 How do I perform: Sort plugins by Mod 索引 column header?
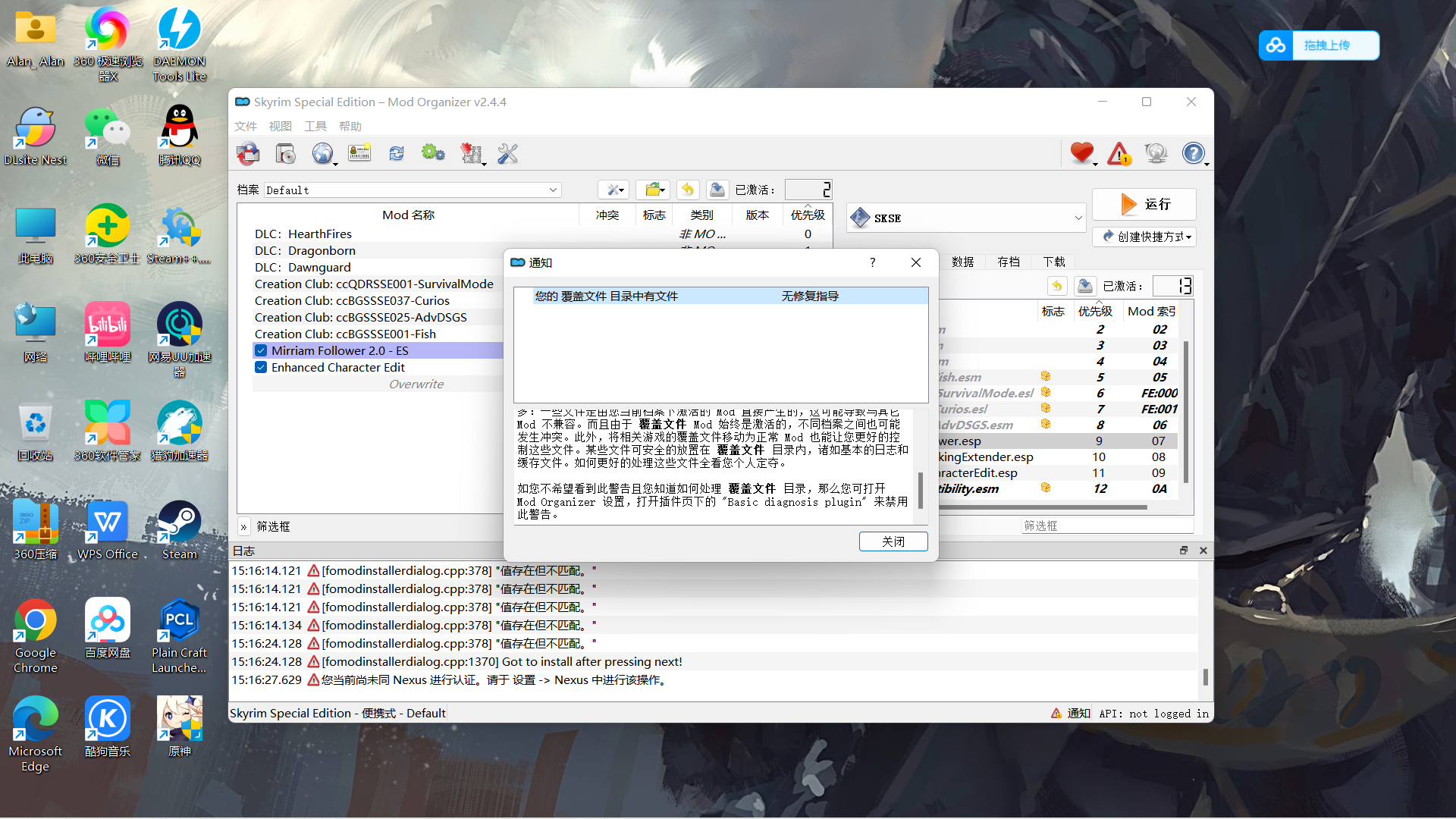[1151, 312]
